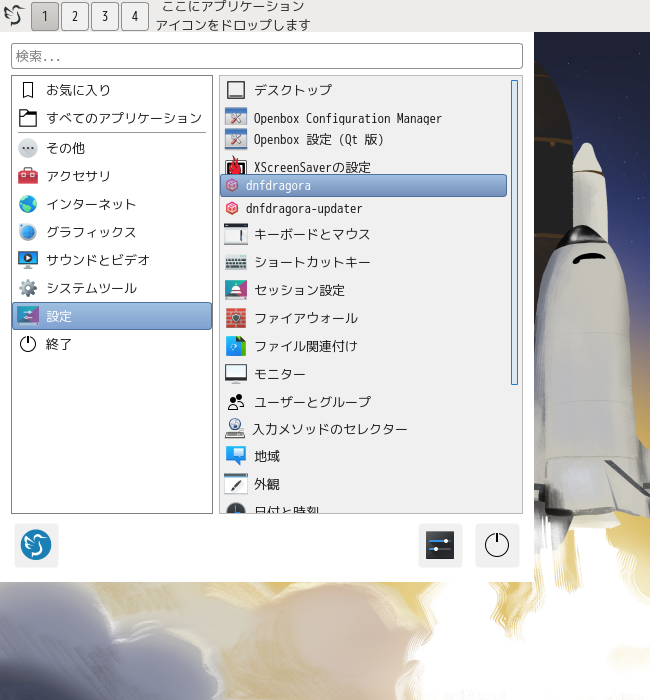
Task: Open XScreenSaverの設定
Action: click(x=364, y=165)
